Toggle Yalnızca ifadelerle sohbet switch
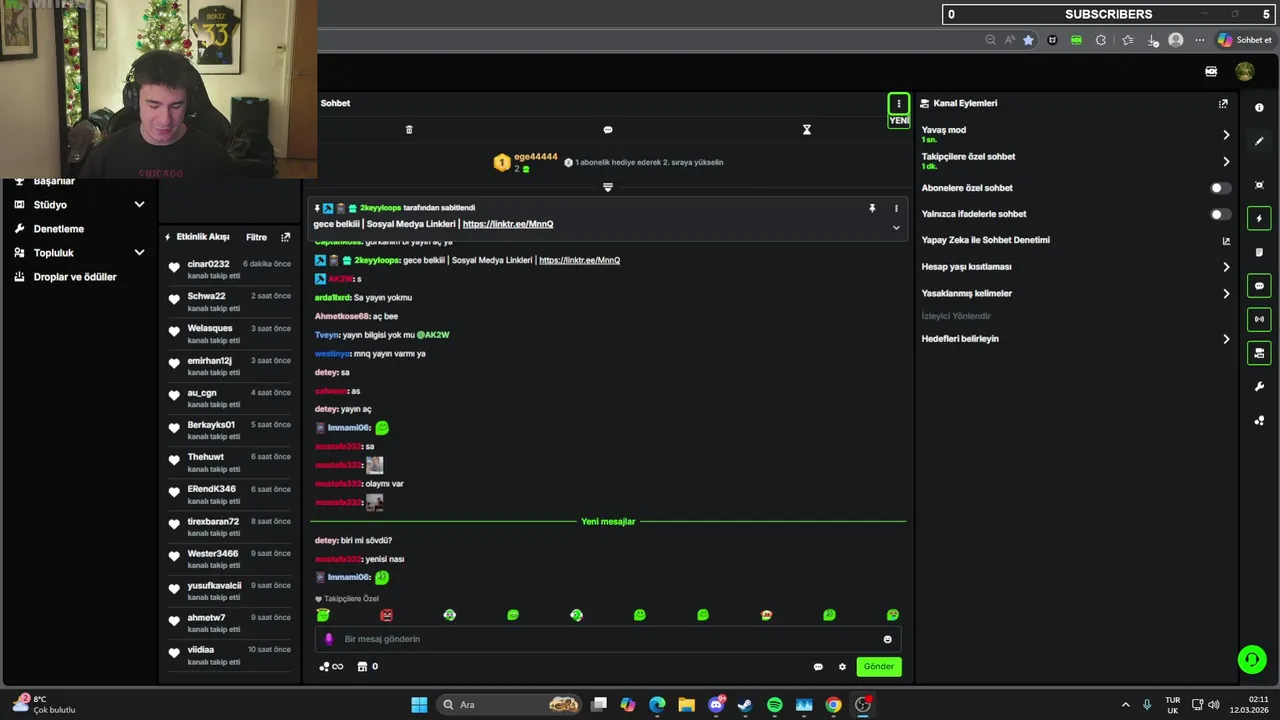Image resolution: width=1280 pixels, height=720 pixels. pyautogui.click(x=1220, y=214)
